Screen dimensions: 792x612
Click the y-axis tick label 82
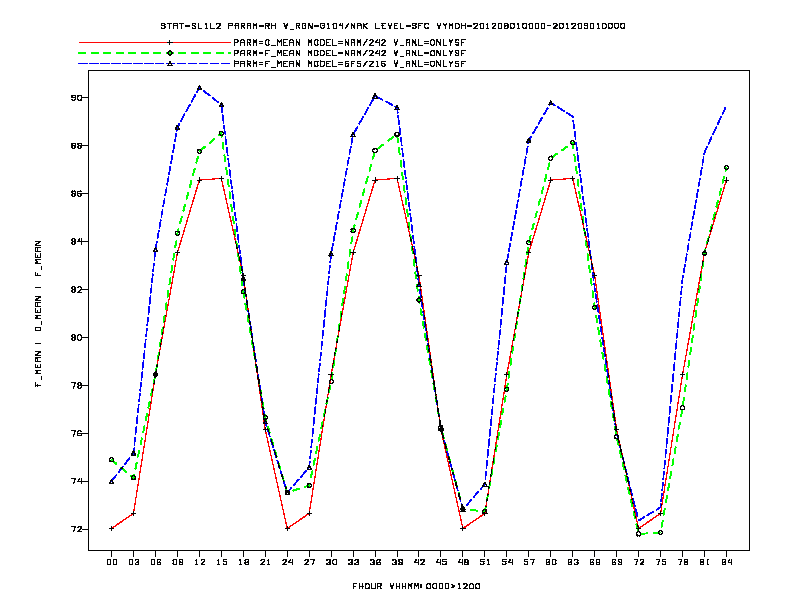(76, 289)
